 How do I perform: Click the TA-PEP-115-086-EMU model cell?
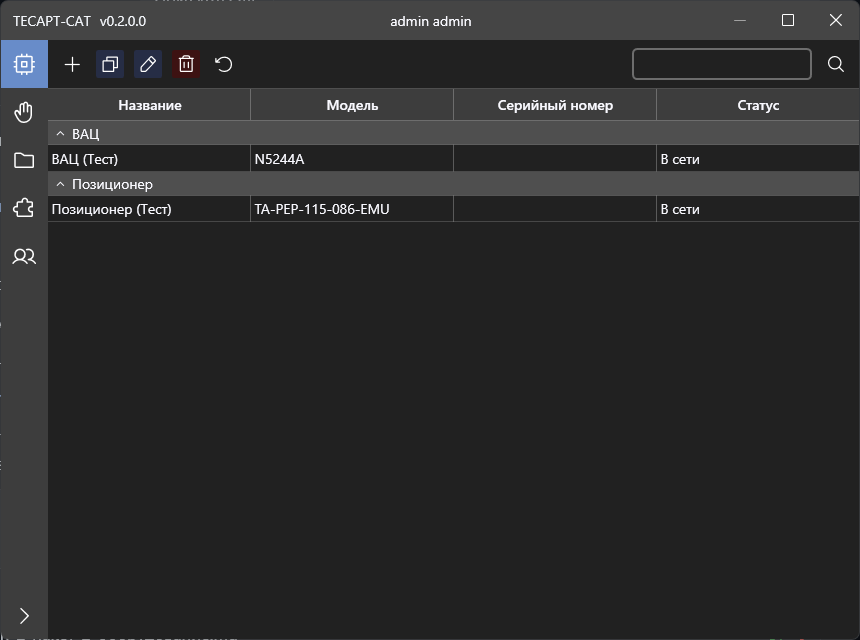click(x=352, y=209)
